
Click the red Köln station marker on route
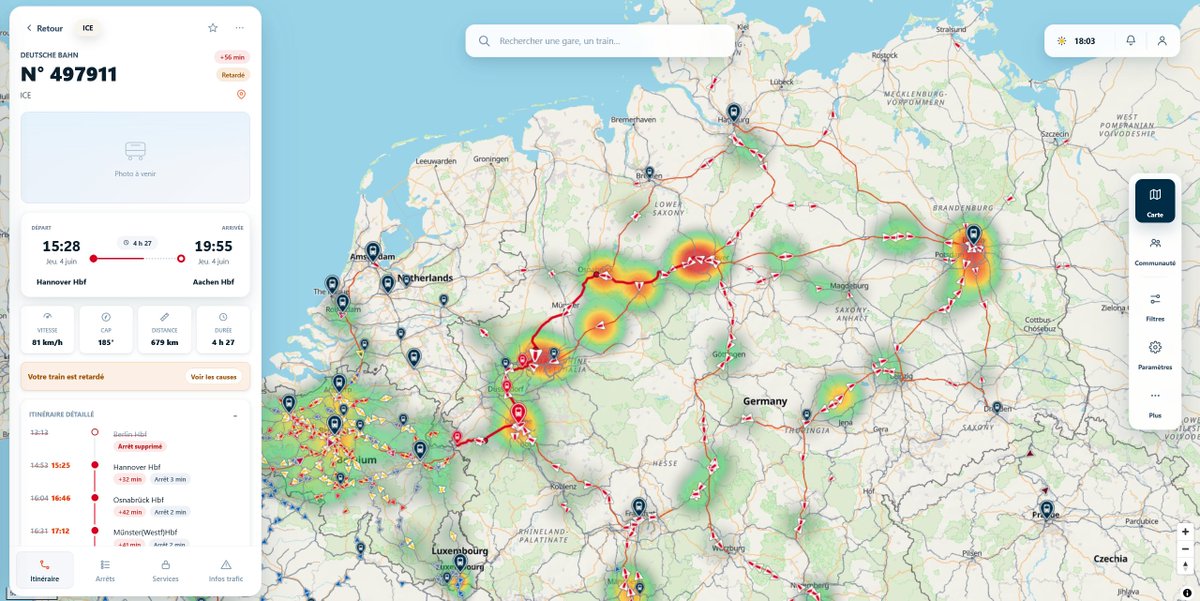[517, 412]
